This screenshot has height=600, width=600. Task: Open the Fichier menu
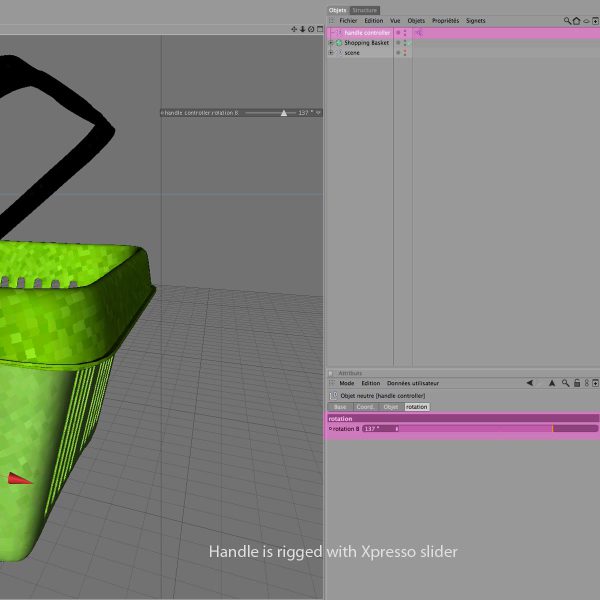pos(348,20)
